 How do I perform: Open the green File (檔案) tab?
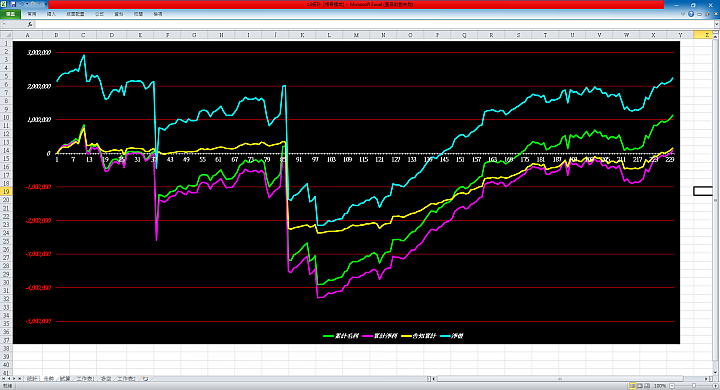point(11,14)
